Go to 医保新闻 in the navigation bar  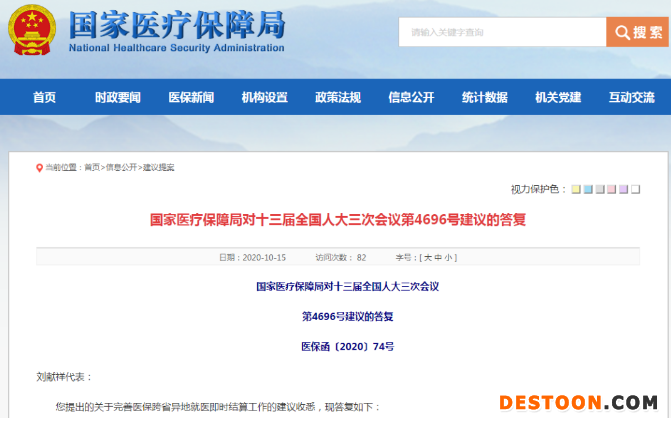[191, 97]
